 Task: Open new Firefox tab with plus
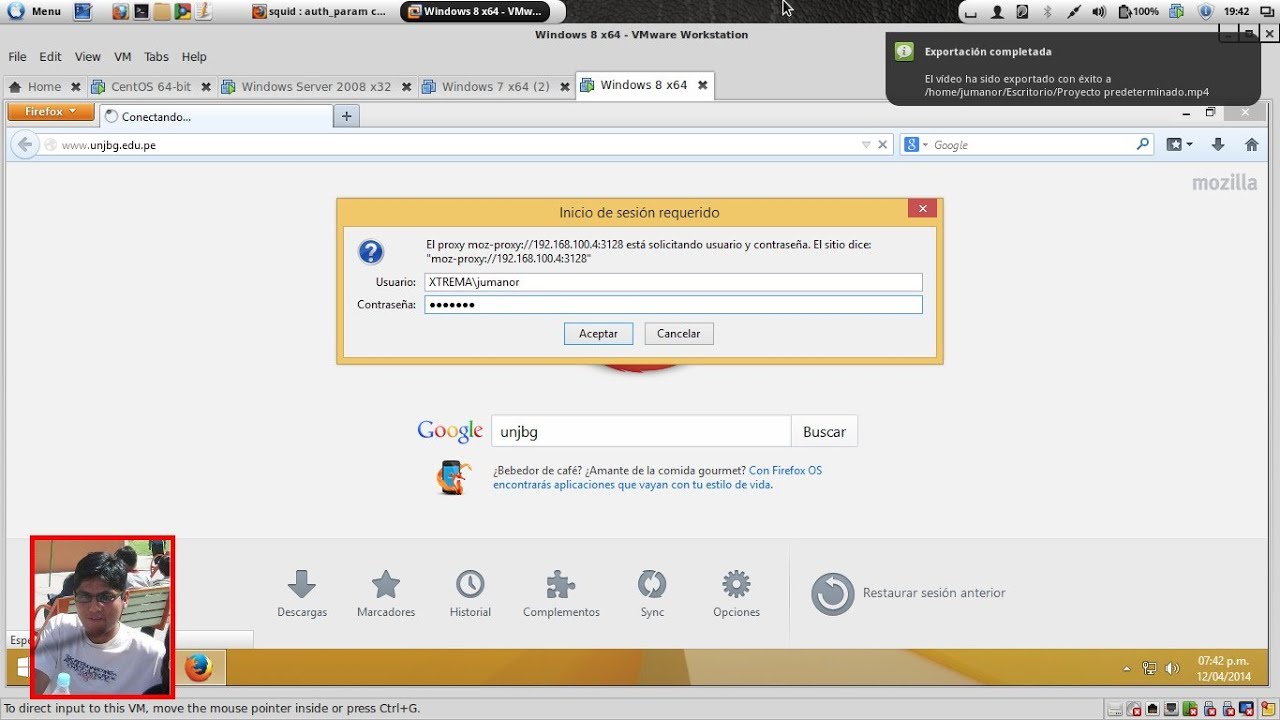coord(347,116)
